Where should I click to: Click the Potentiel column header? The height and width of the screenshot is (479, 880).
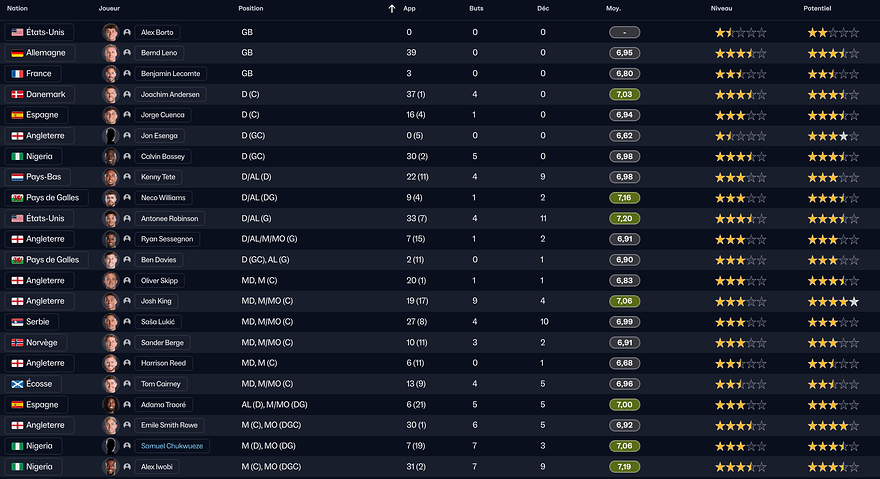[817, 8]
